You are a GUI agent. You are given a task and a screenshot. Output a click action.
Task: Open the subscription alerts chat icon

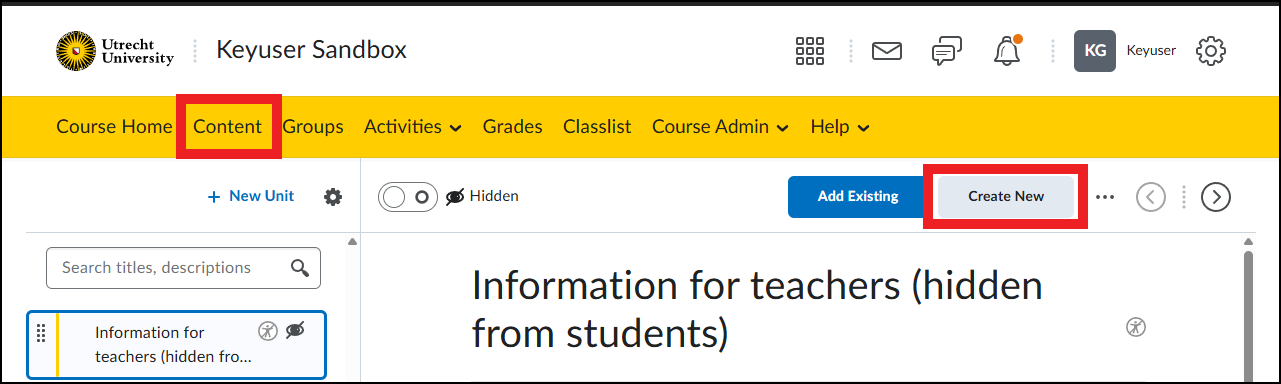point(946,51)
